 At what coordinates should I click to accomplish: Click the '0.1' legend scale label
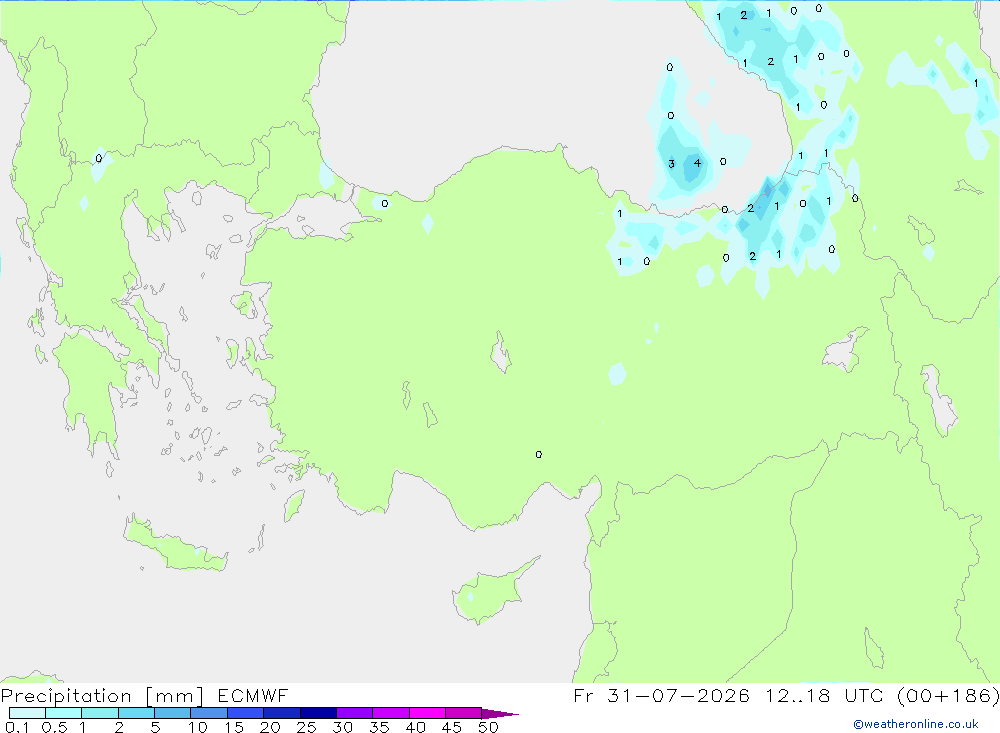(17, 727)
